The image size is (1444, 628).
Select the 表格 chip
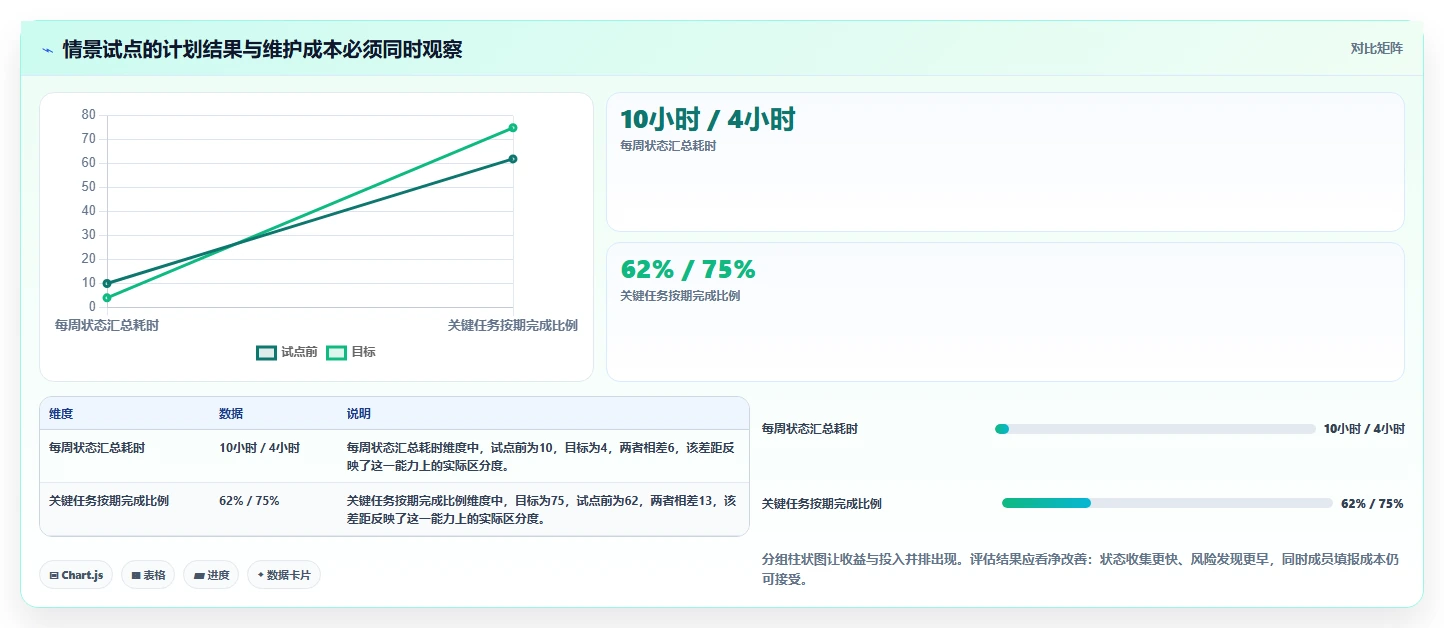148,575
